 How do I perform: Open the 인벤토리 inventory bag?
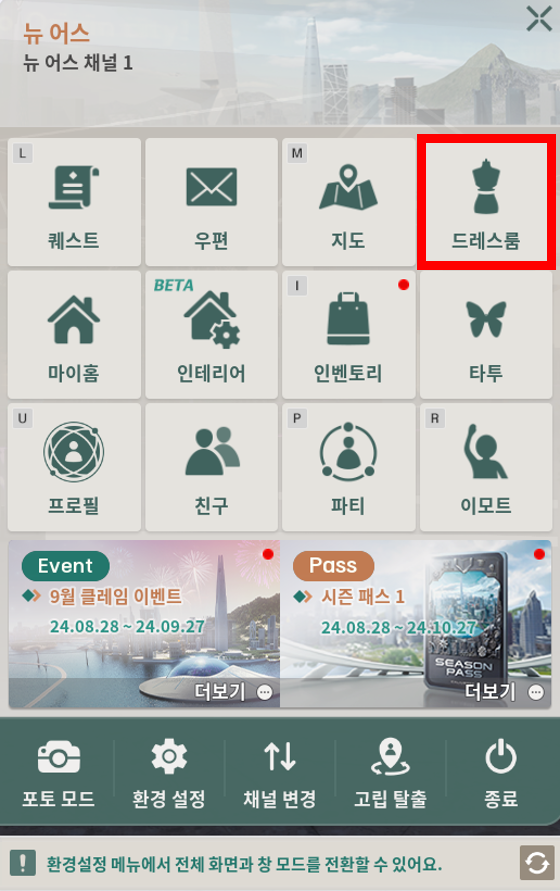coord(349,335)
